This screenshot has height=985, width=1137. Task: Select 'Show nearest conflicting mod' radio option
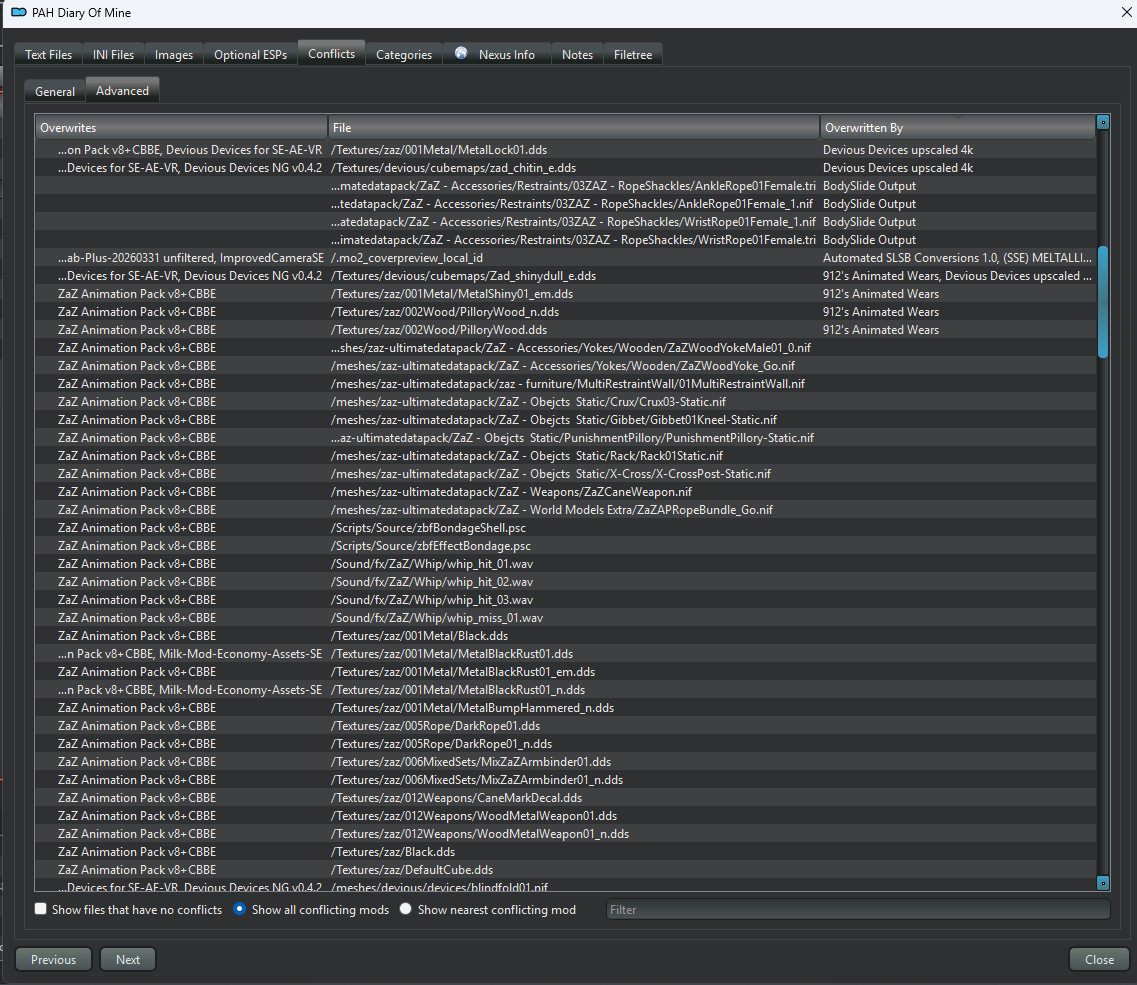point(405,909)
